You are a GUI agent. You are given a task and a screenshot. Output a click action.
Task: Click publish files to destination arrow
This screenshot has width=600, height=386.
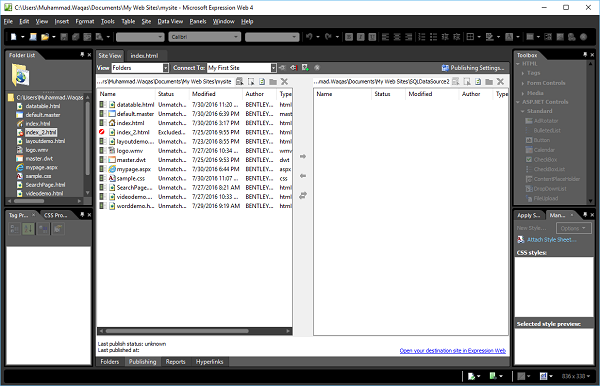pyautogui.click(x=303, y=156)
